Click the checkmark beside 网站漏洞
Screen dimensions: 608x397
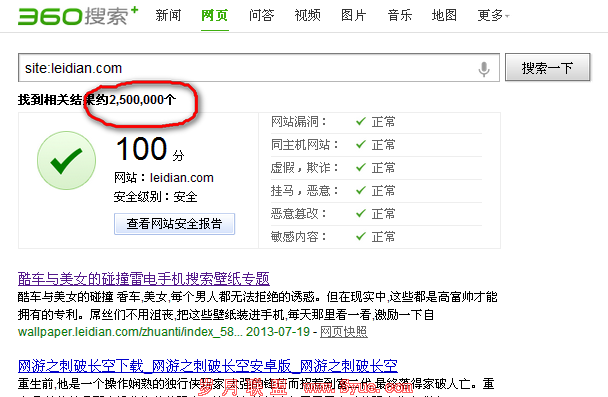[x=361, y=121]
